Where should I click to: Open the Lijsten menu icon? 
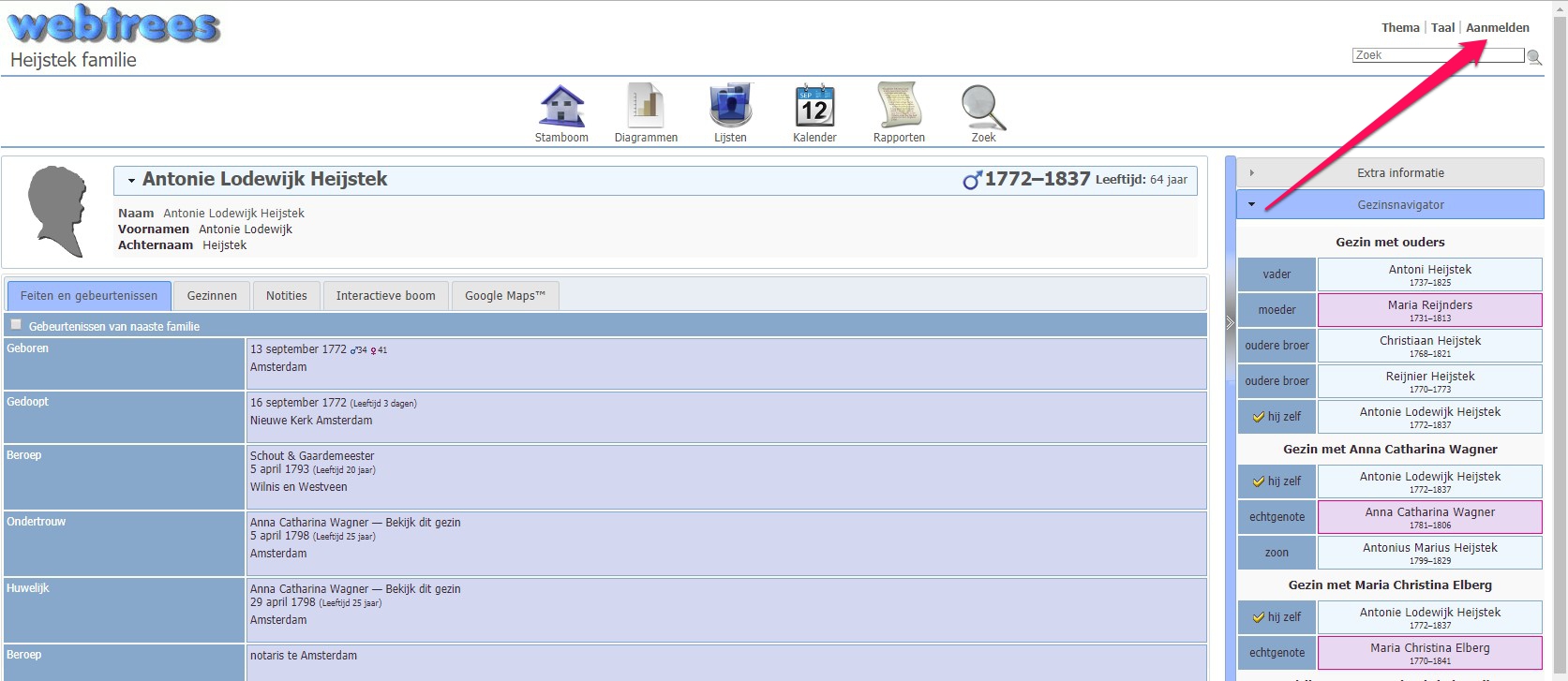730,106
